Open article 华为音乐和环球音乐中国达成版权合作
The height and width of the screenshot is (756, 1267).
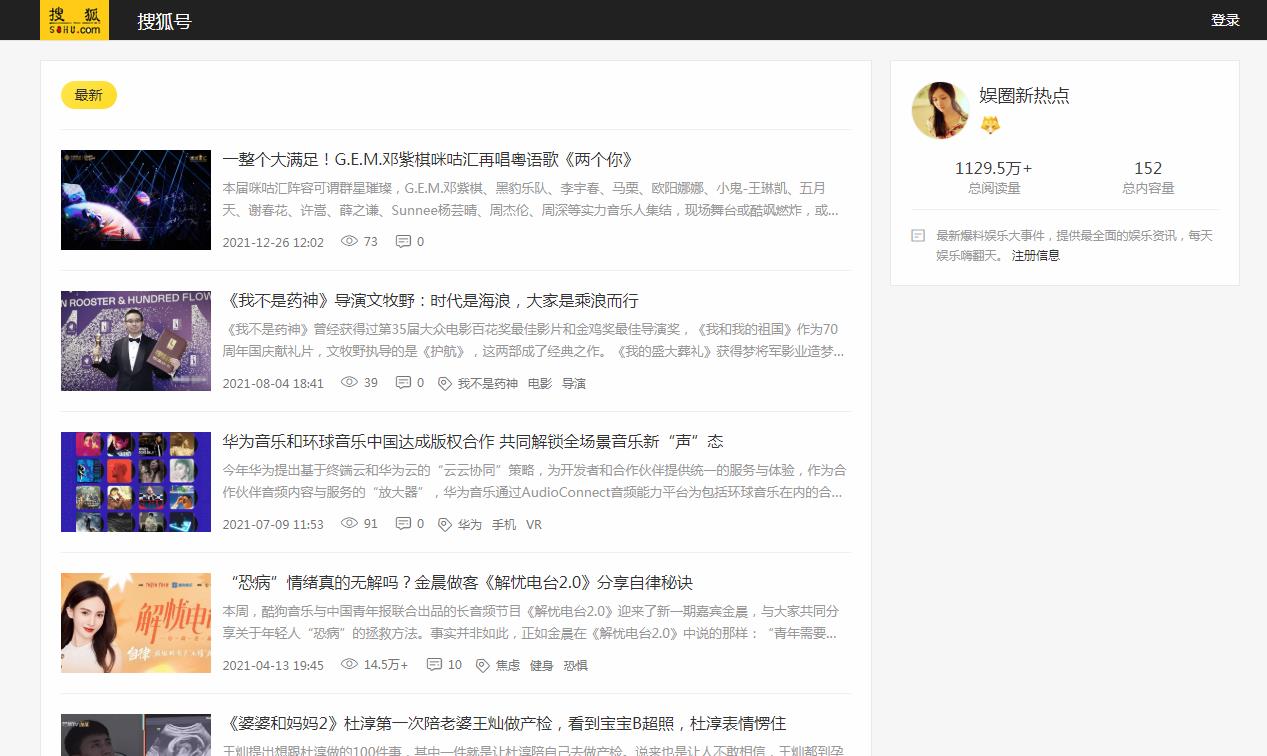click(473, 442)
